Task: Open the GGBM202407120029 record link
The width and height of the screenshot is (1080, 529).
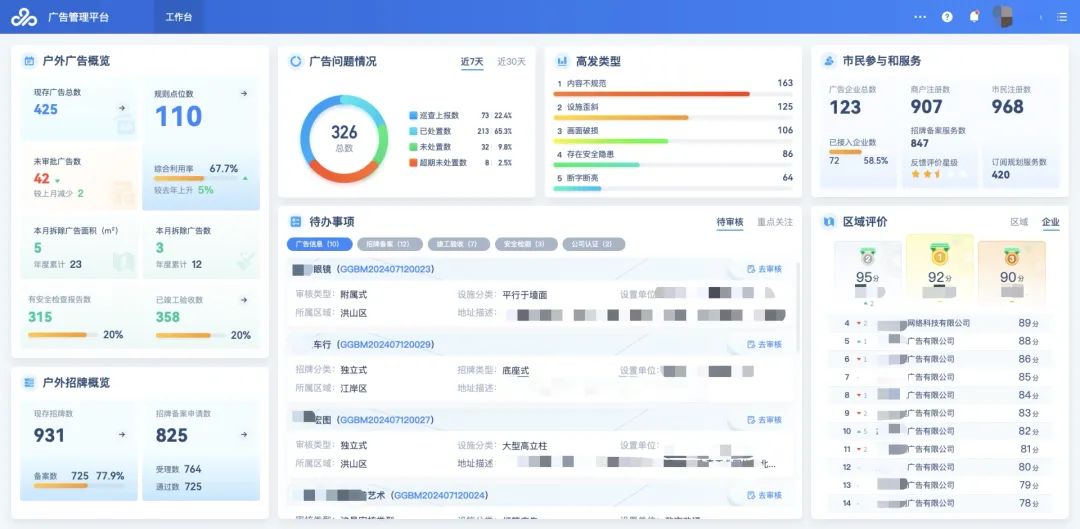Action: coord(385,344)
